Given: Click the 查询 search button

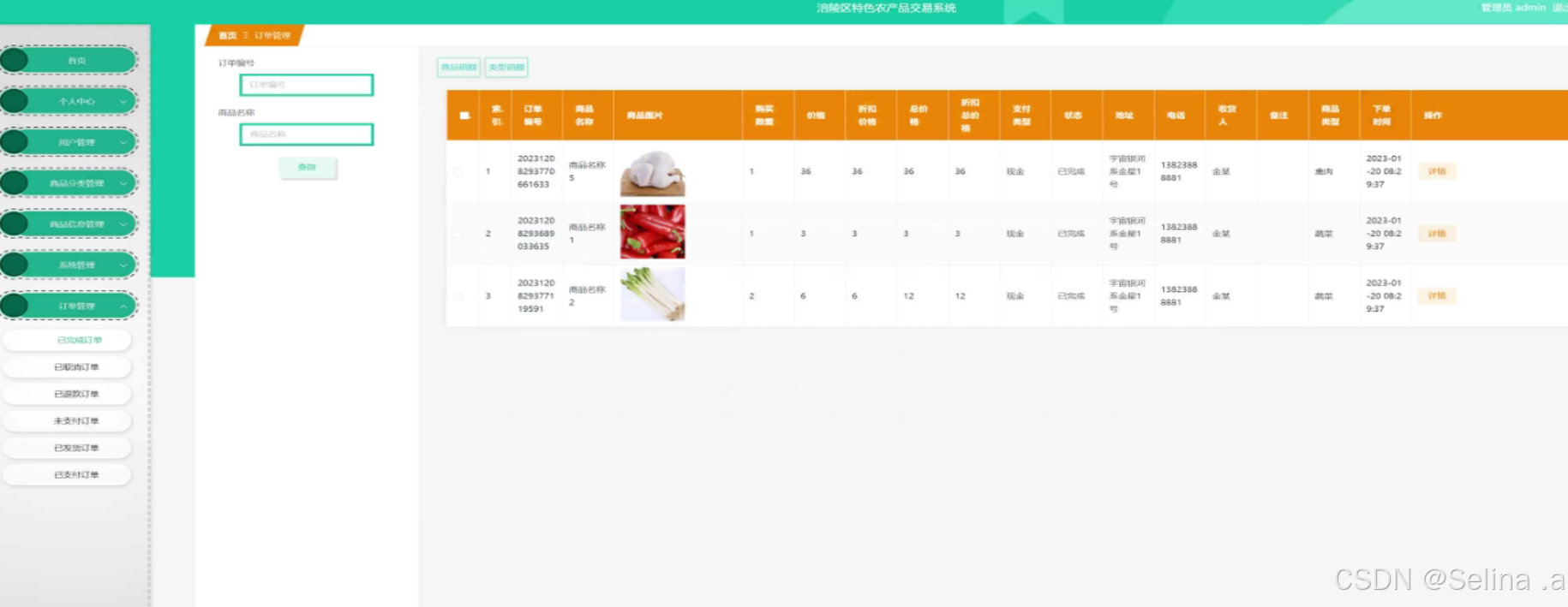Looking at the screenshot, I should tap(308, 167).
